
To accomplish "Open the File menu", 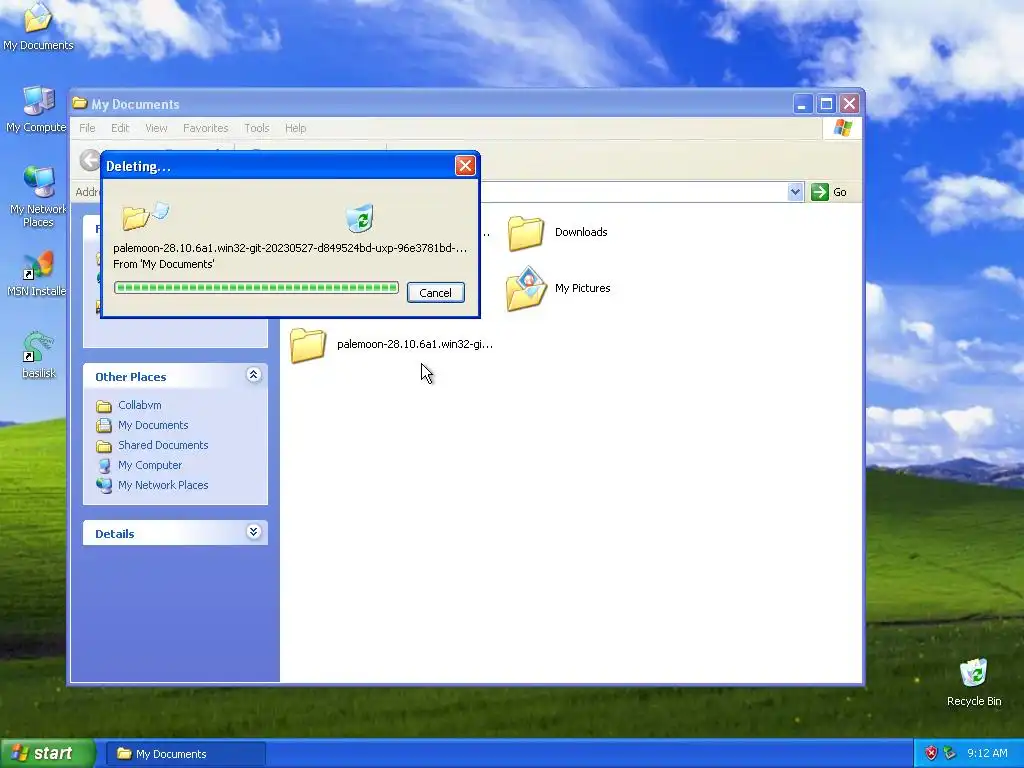I will point(88,128).
